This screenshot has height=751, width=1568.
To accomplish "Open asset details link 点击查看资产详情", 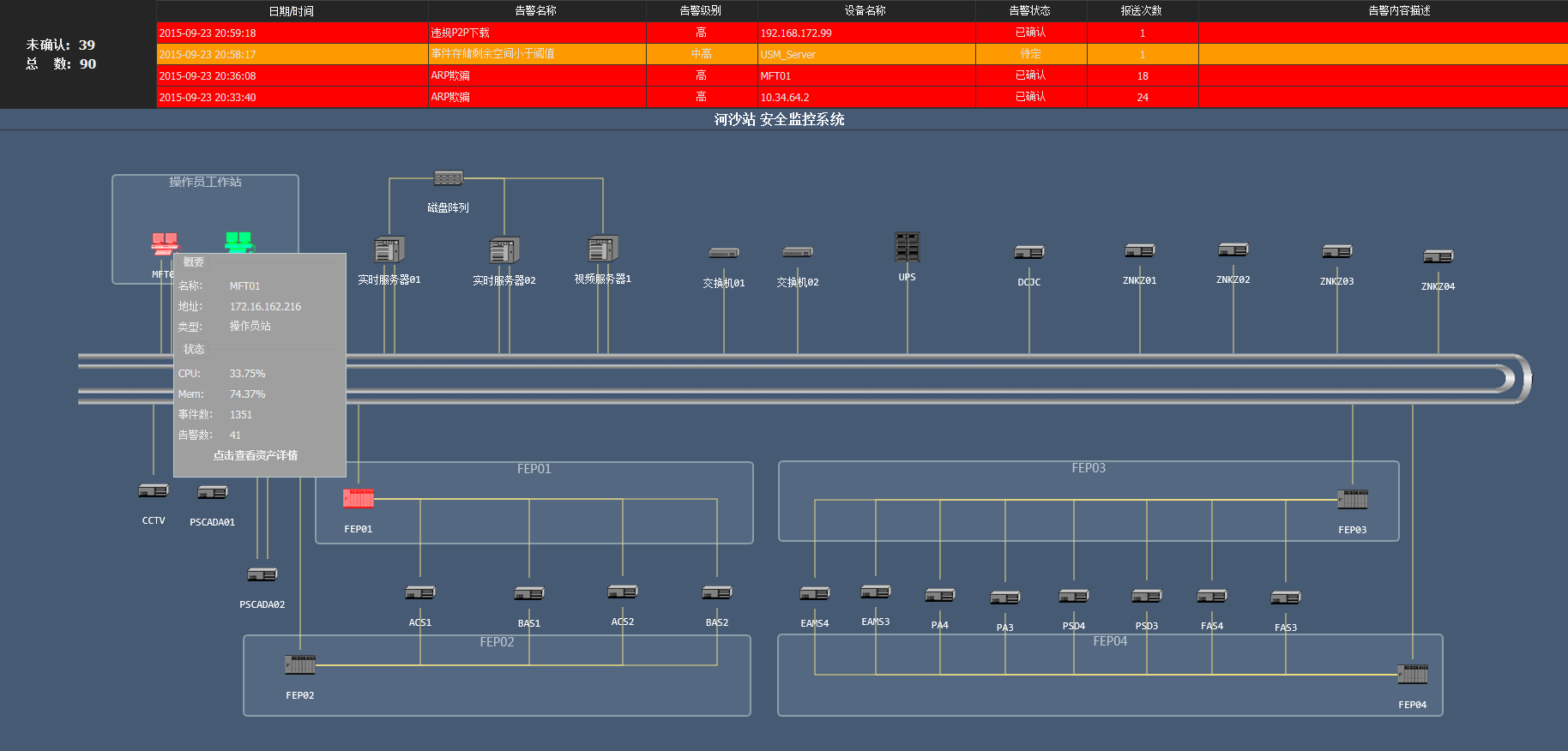I will 256,455.
